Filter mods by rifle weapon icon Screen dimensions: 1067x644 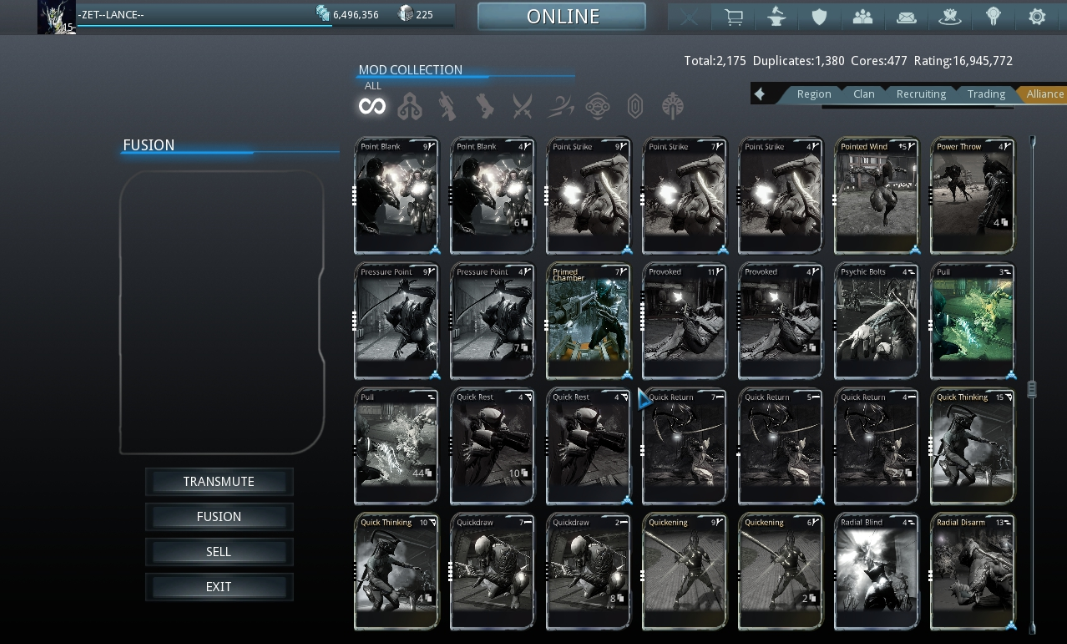[x=447, y=106]
